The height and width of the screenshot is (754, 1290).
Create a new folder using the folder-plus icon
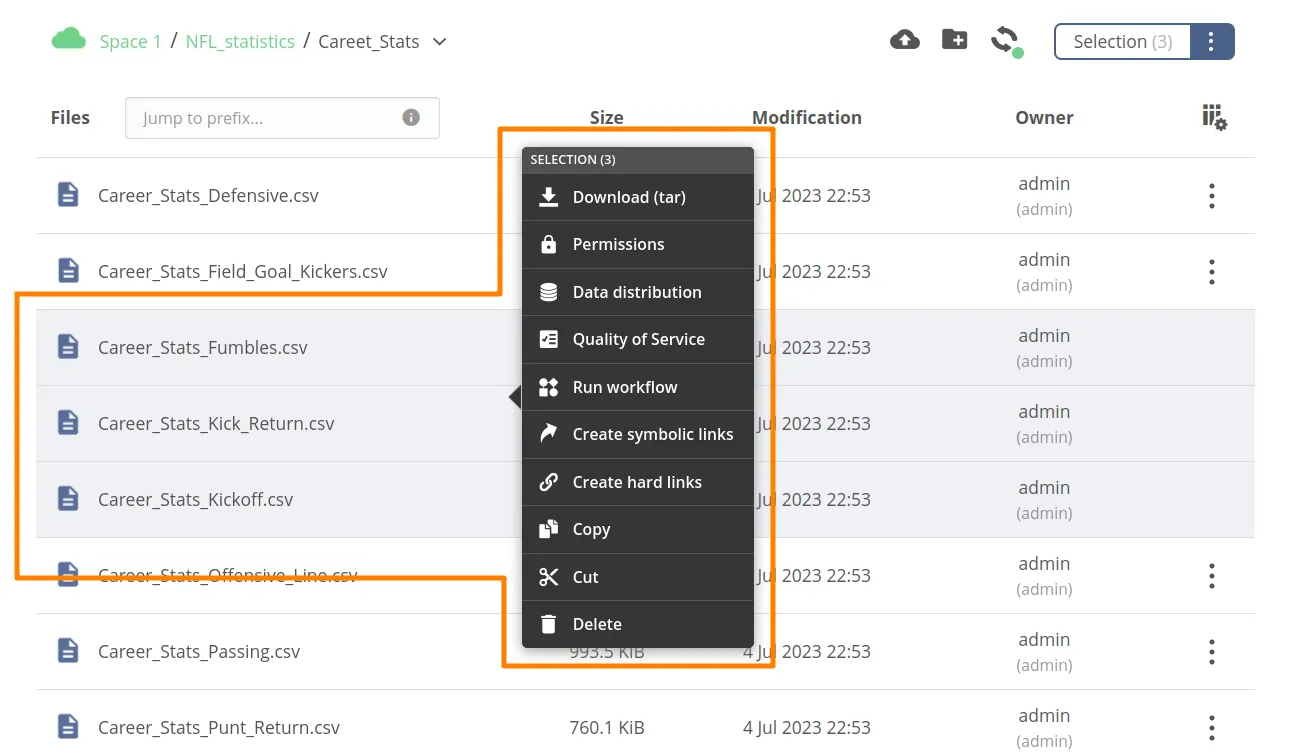pyautogui.click(x=954, y=39)
